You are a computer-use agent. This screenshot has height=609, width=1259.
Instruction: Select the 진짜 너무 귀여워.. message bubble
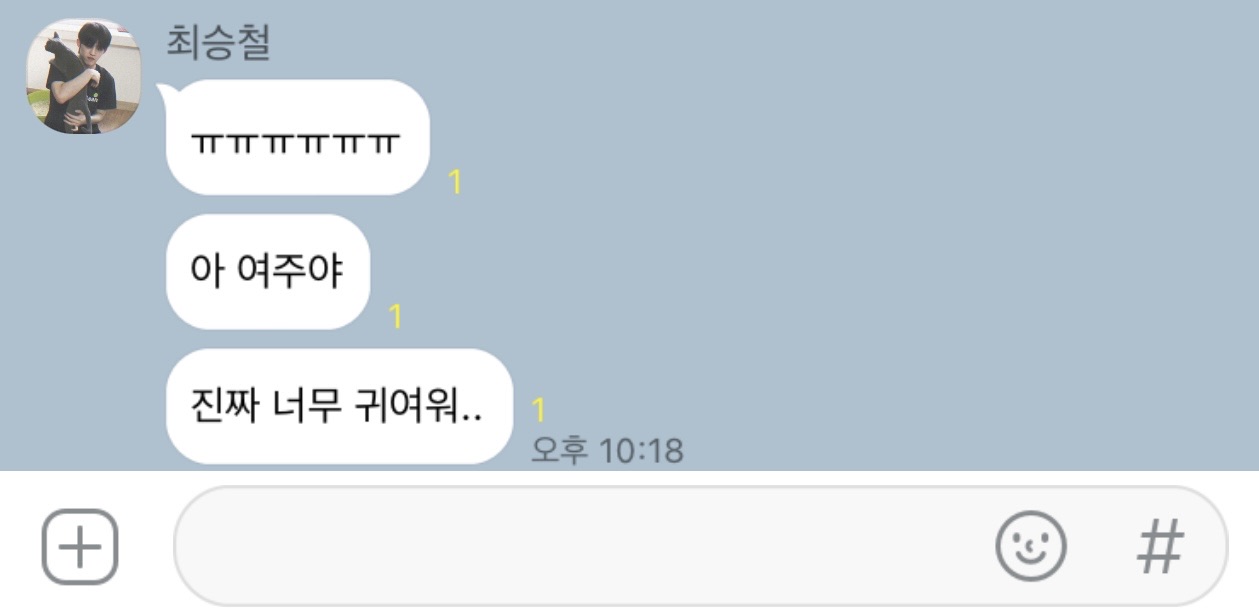[339, 407]
